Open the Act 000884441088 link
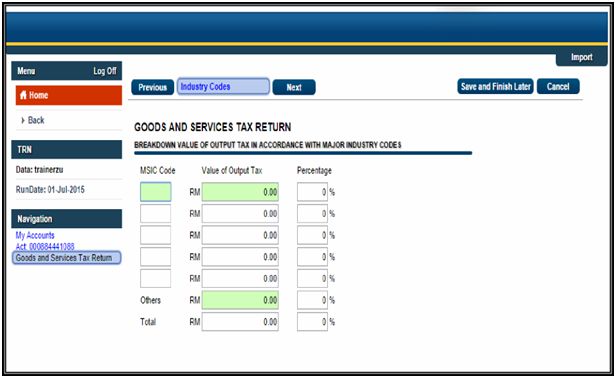 [45, 246]
